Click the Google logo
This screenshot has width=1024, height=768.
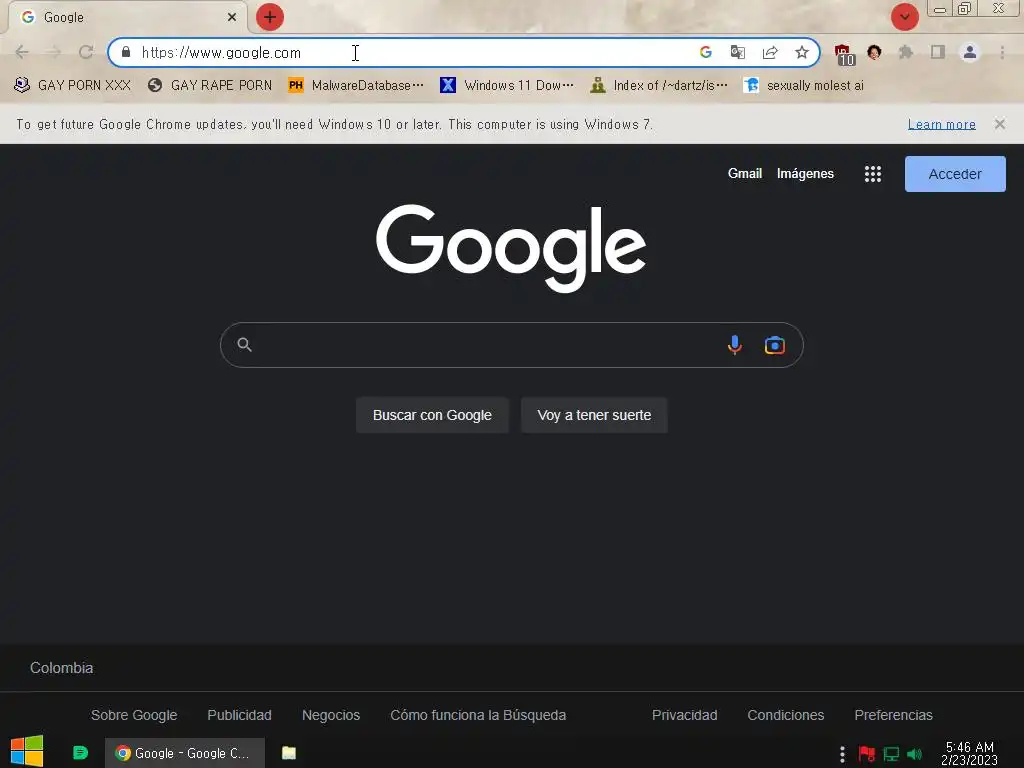(511, 248)
